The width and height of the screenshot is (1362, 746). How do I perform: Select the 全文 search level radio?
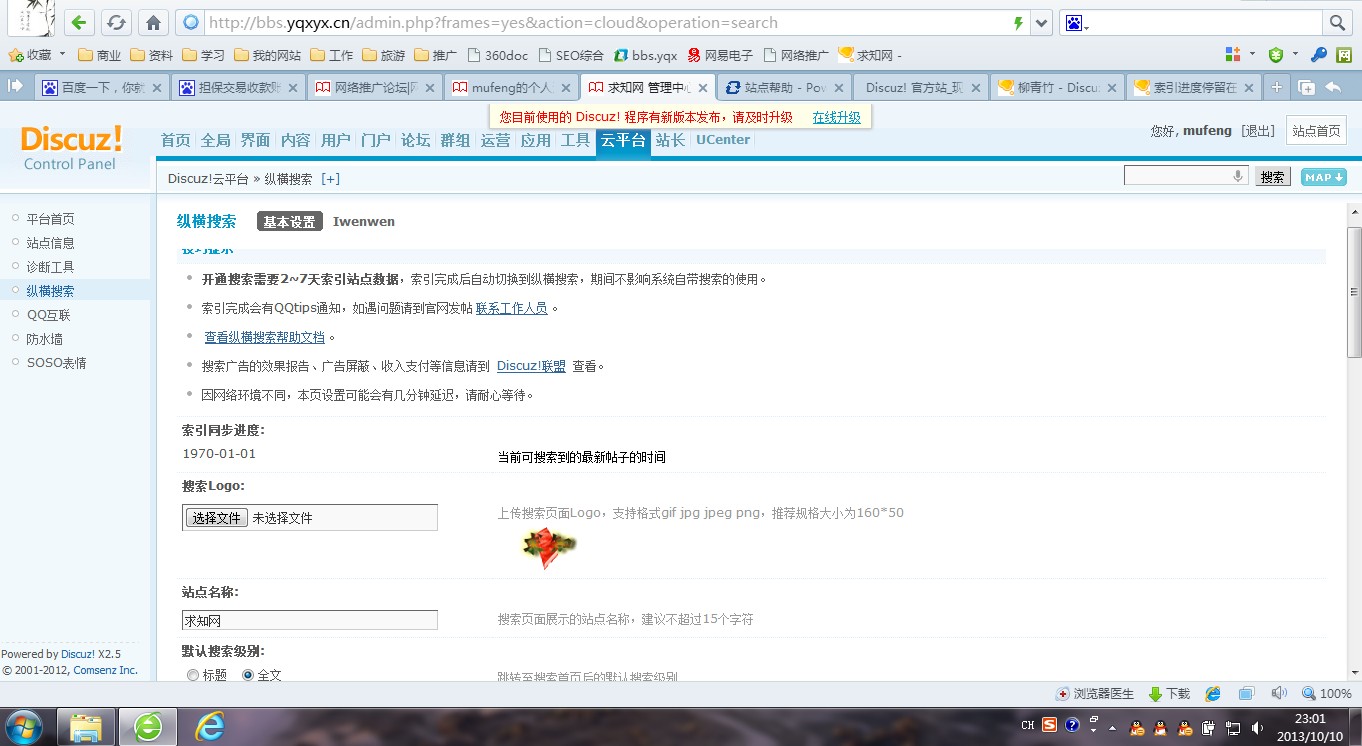(248, 675)
